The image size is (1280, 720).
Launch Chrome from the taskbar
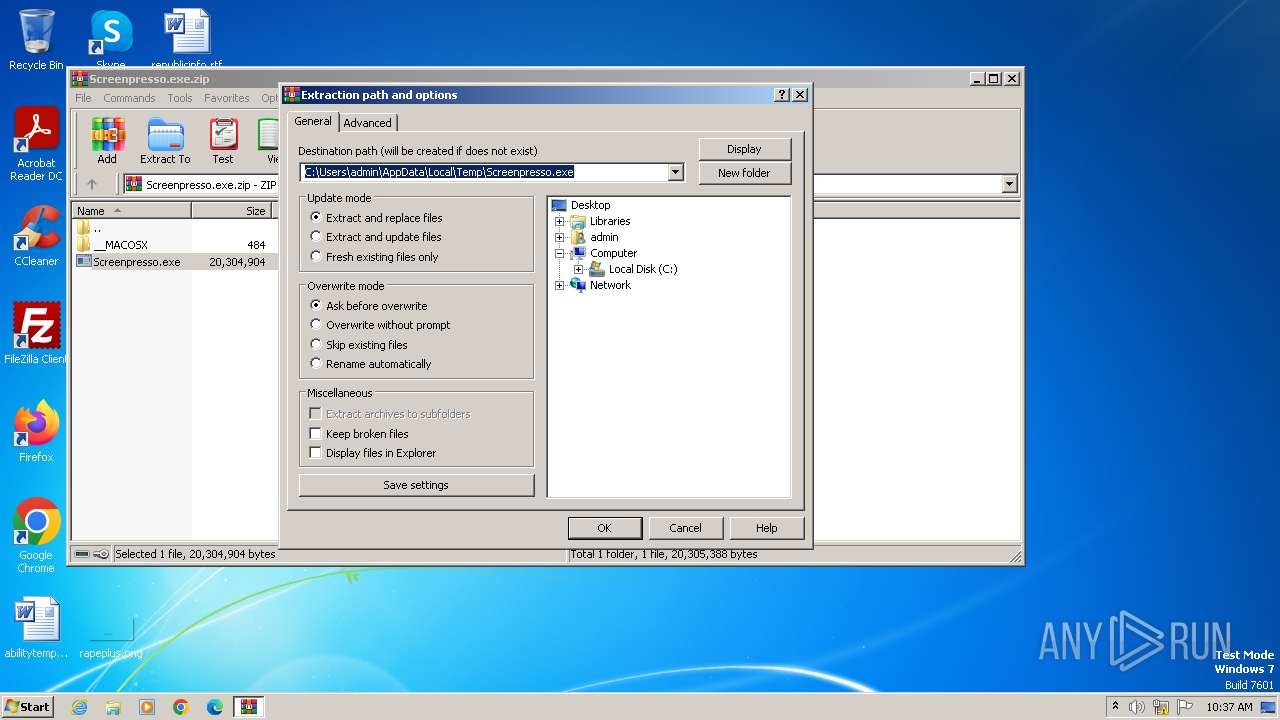(x=181, y=707)
